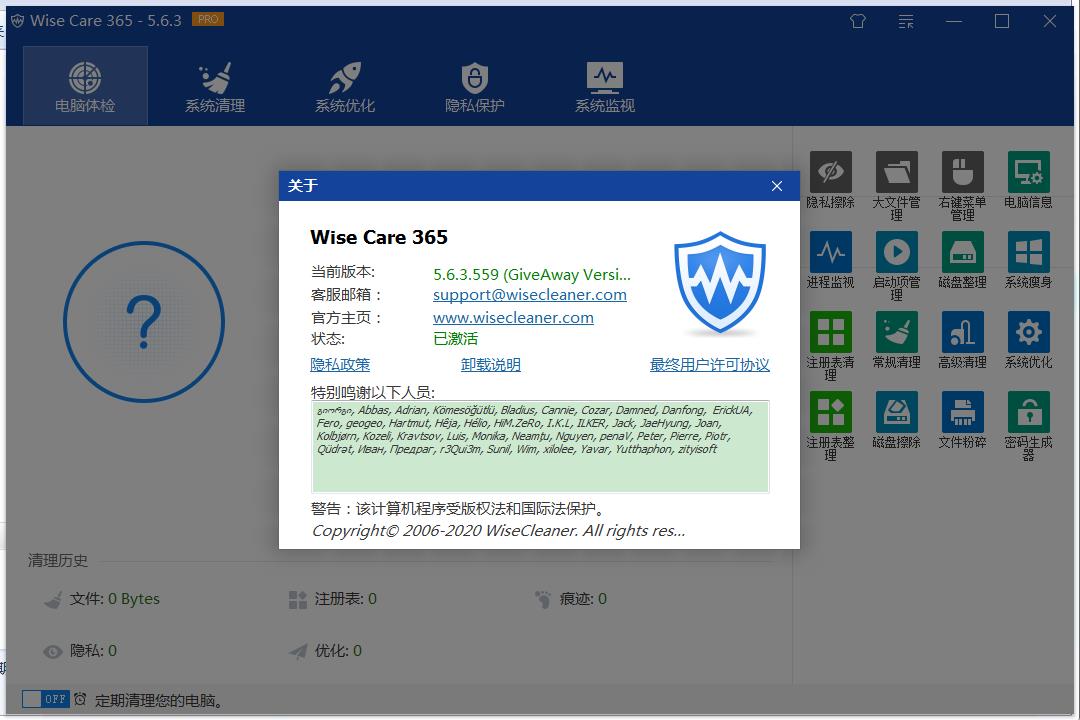This screenshot has width=1080, height=720.
Task: Open the title bar menu list icon
Action: 906,21
